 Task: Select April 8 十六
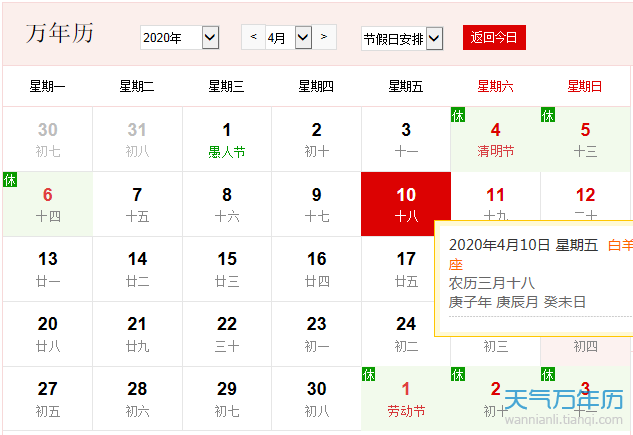coord(227,204)
